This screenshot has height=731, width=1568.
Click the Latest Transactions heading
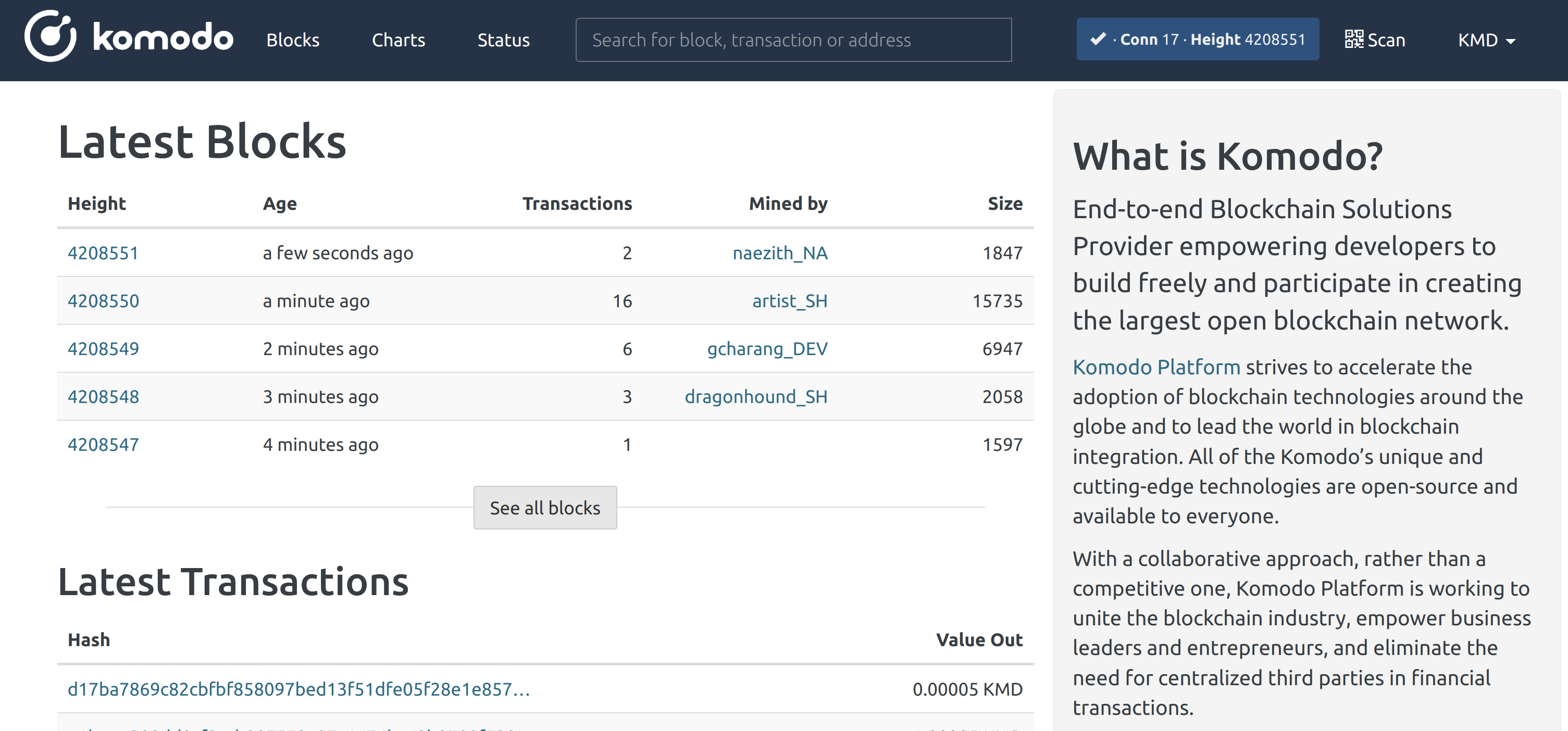233,582
